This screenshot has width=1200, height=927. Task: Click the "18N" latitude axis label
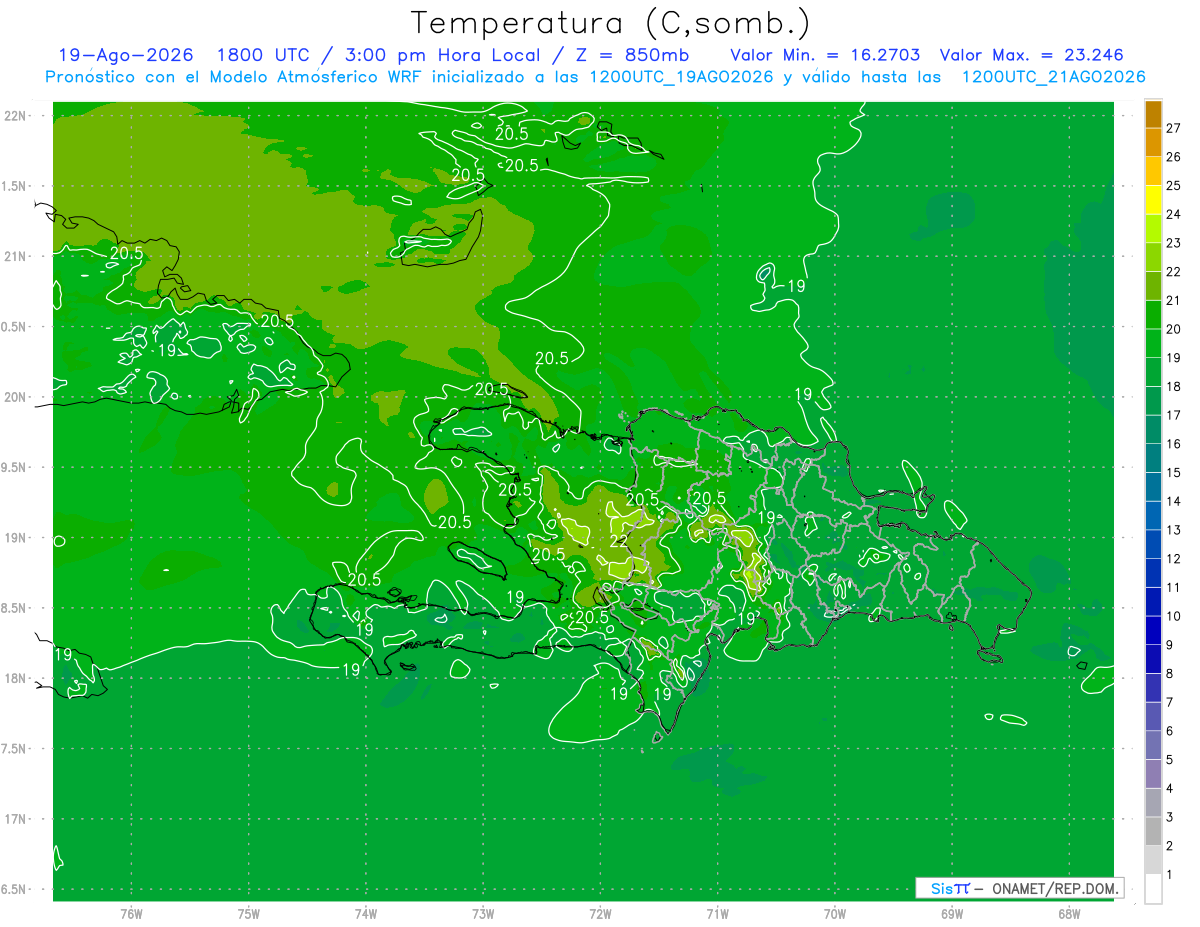[14, 678]
